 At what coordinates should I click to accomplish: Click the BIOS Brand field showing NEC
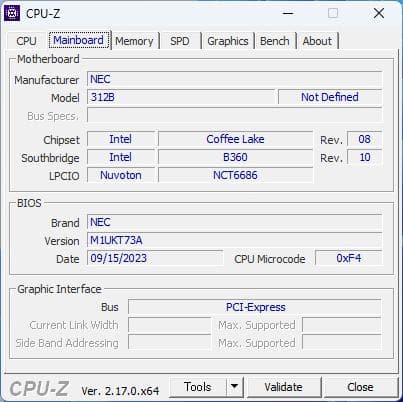coord(234,222)
